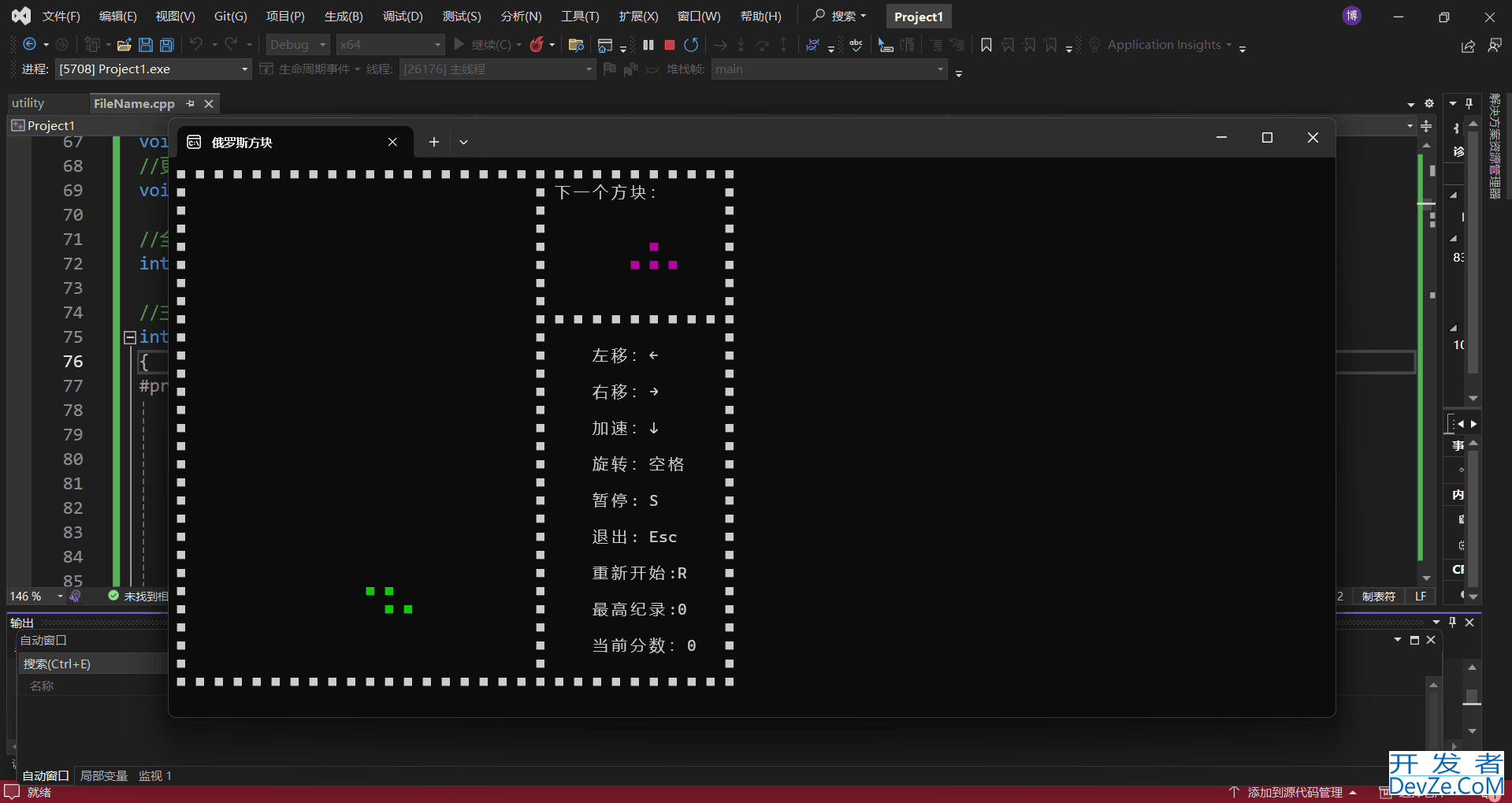Open the 调试(D) menu
This screenshot has height=803, width=1512.
402,17
